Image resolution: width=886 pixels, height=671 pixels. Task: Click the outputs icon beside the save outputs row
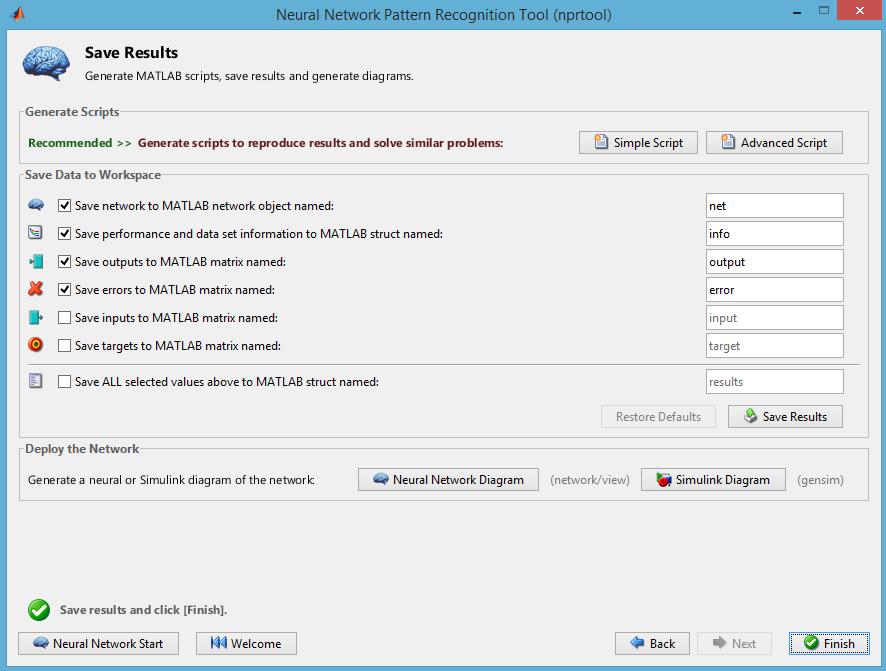36,261
